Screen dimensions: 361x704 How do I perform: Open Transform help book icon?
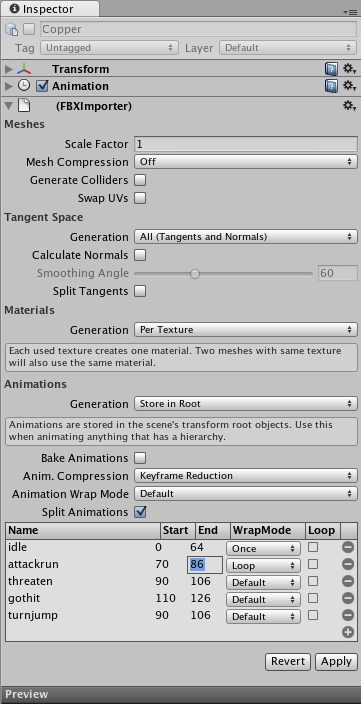click(x=331, y=69)
